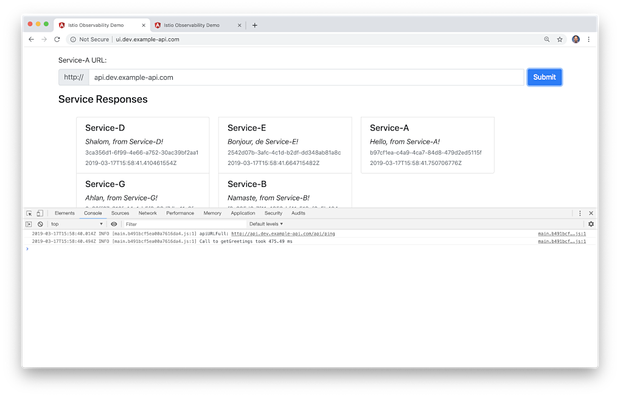620x397 pixels.
Task: Clear the console
Action: (x=40, y=224)
